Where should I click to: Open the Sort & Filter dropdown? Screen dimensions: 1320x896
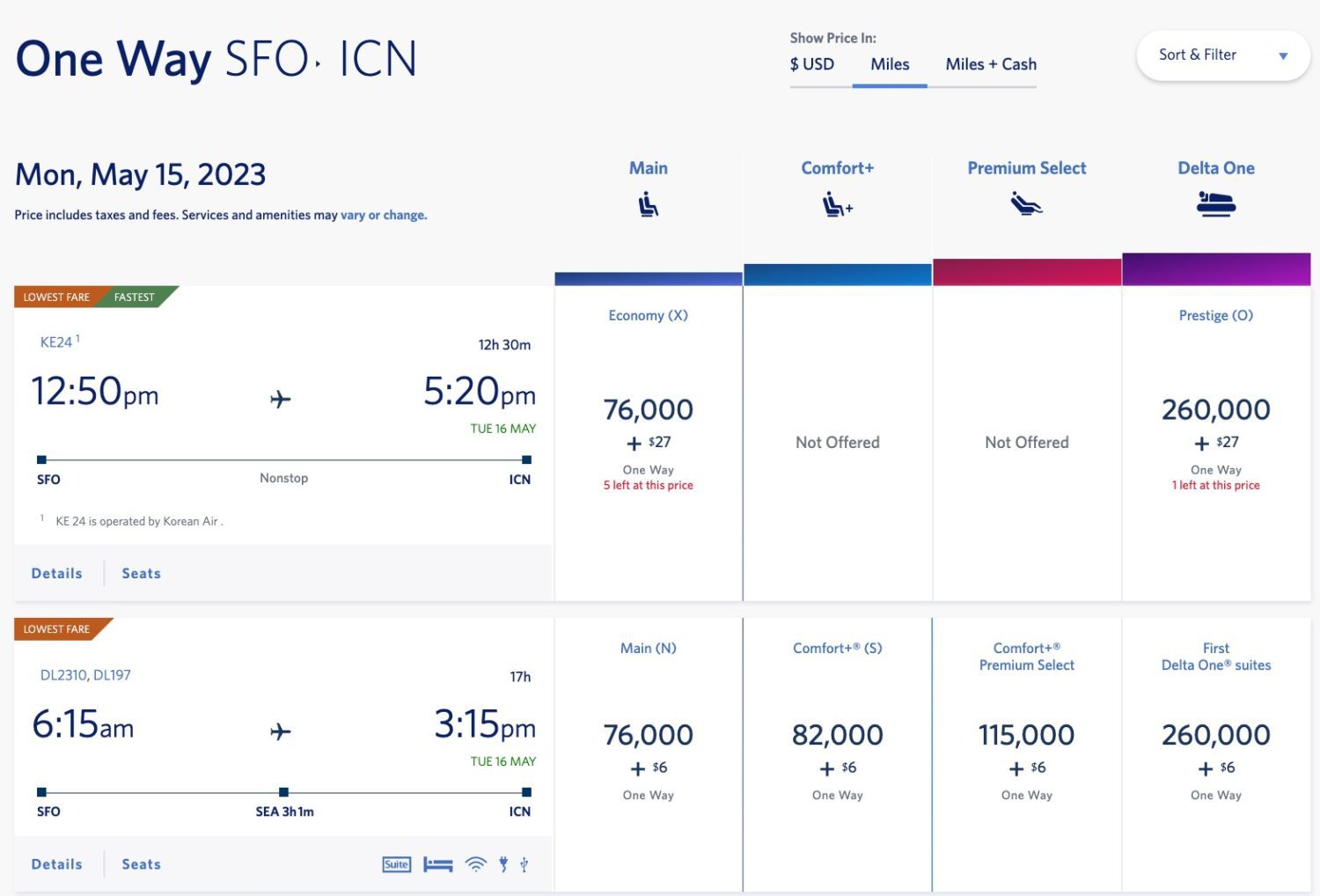tap(1222, 55)
